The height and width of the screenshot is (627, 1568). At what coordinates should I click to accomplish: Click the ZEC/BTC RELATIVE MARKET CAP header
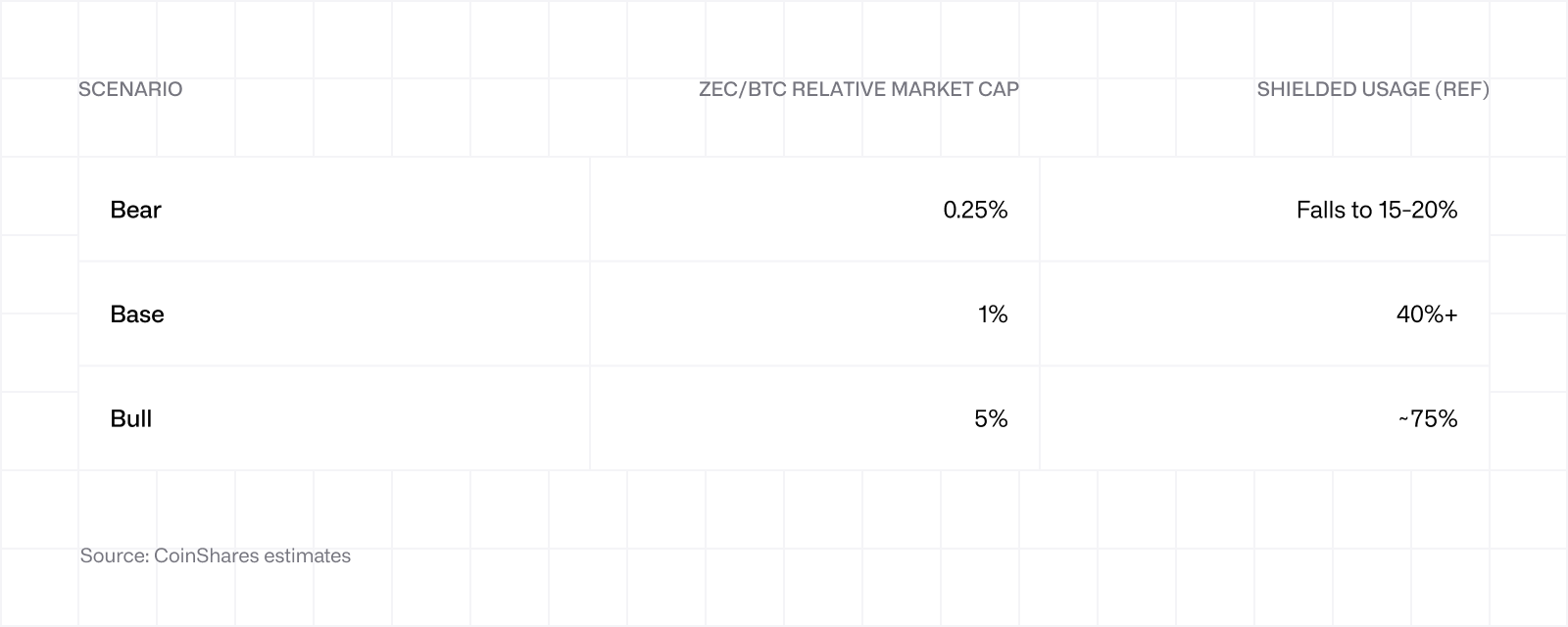(858, 89)
